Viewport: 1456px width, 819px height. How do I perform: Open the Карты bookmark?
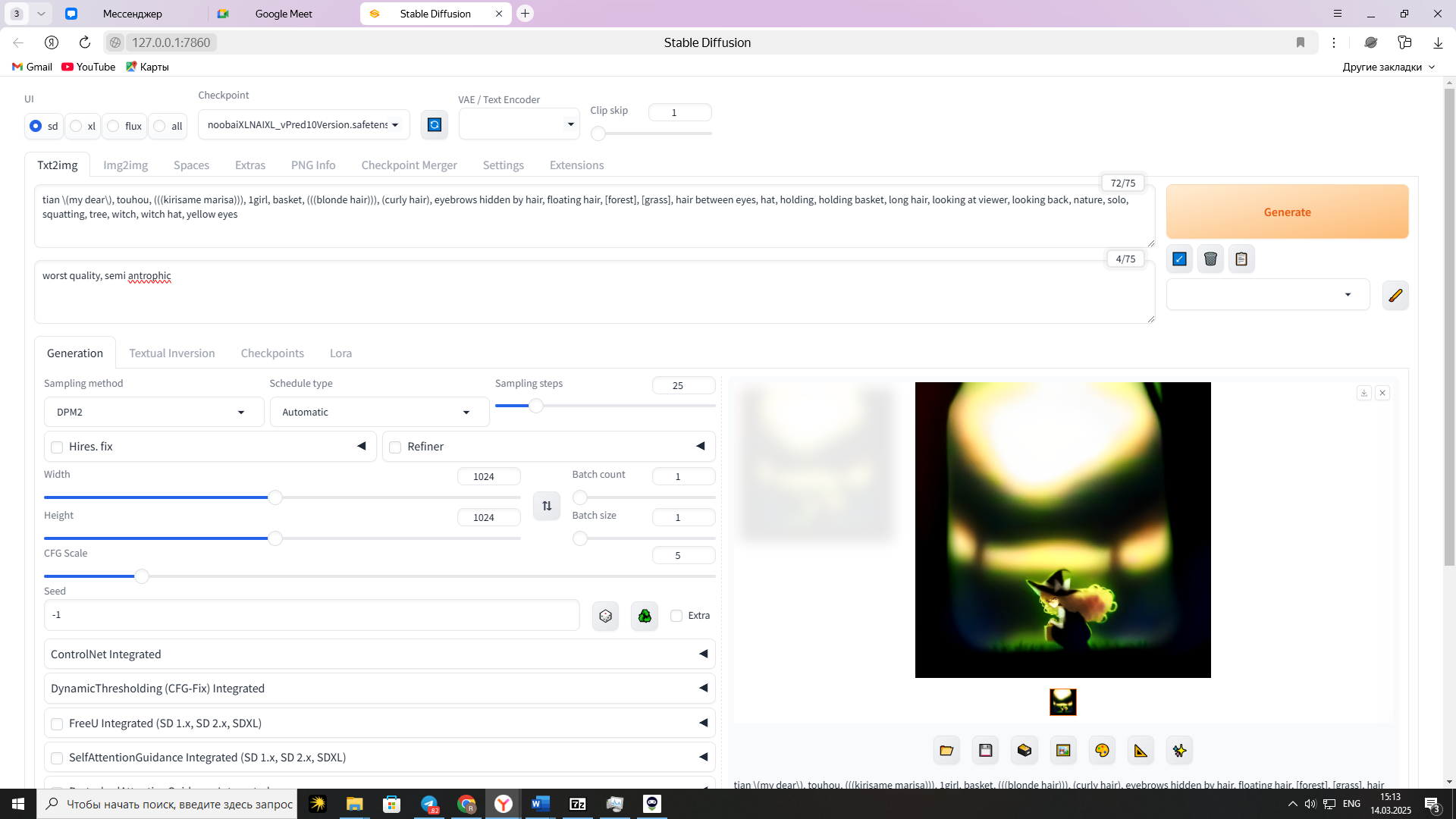coord(147,67)
